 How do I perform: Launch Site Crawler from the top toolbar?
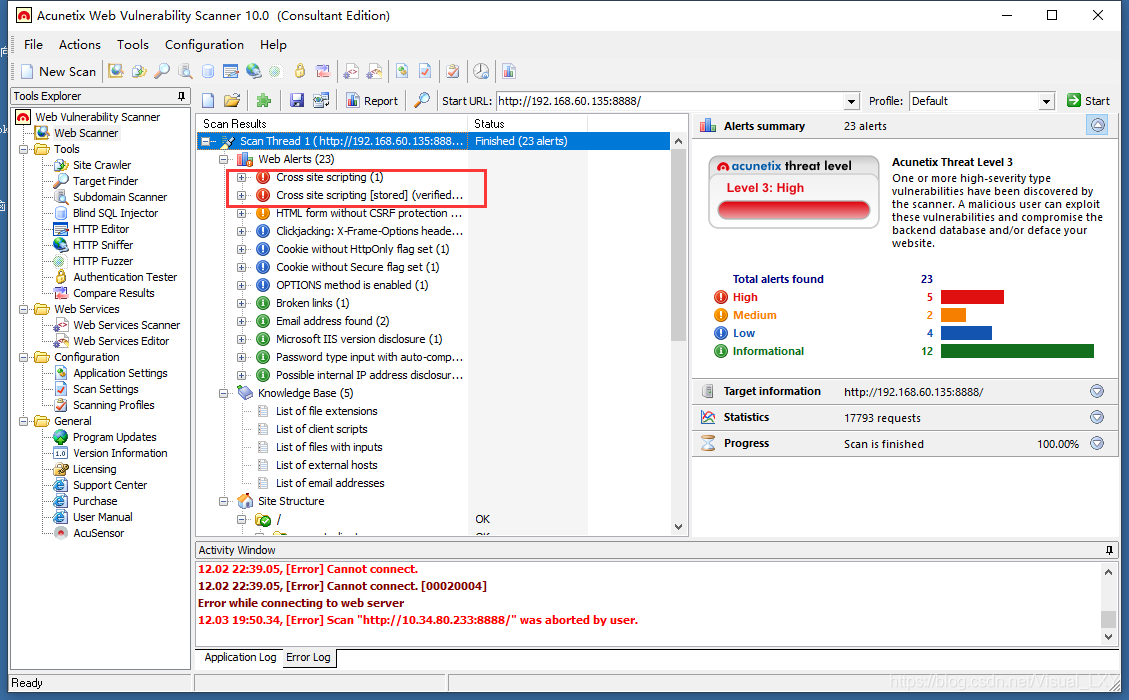click(139, 71)
